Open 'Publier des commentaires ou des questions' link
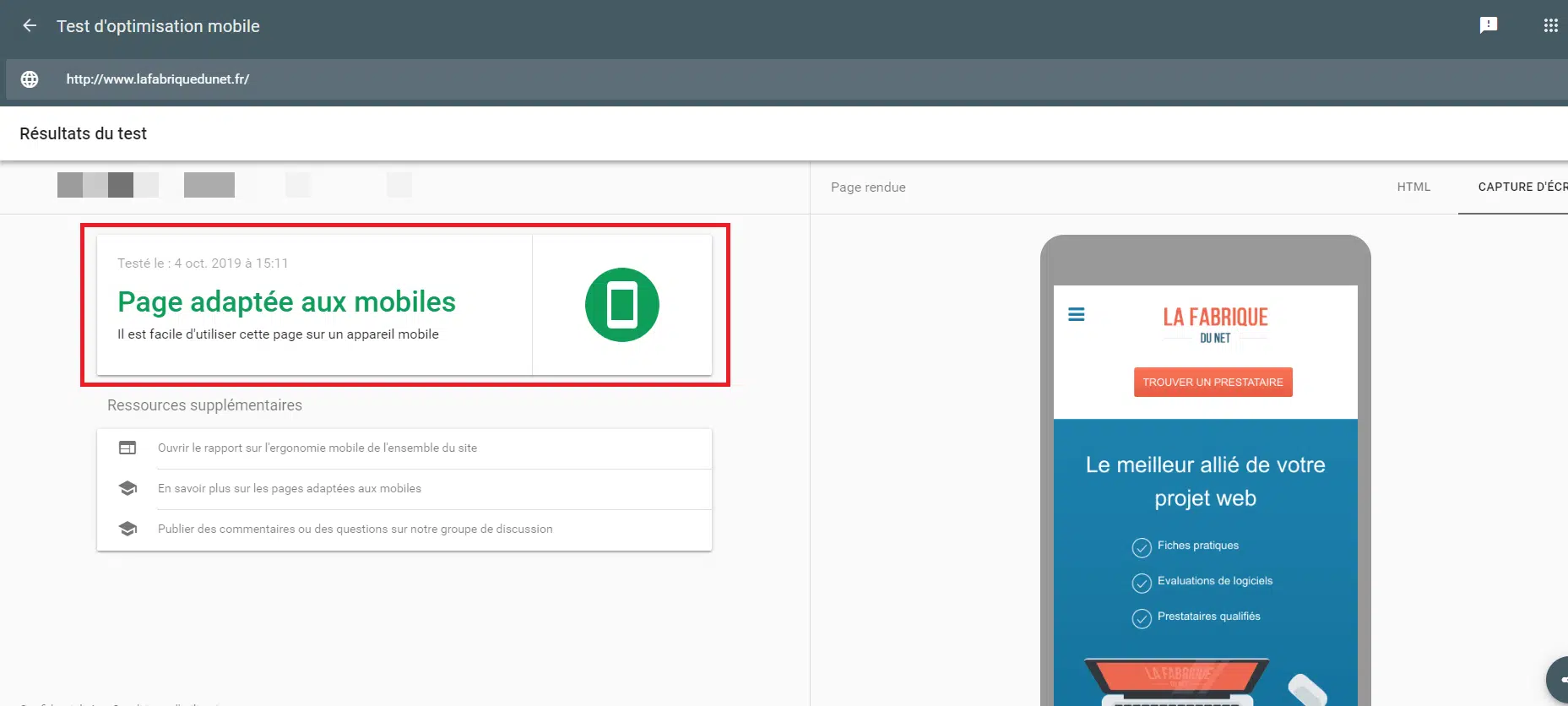Screen dimensions: 1568x706 [355, 529]
